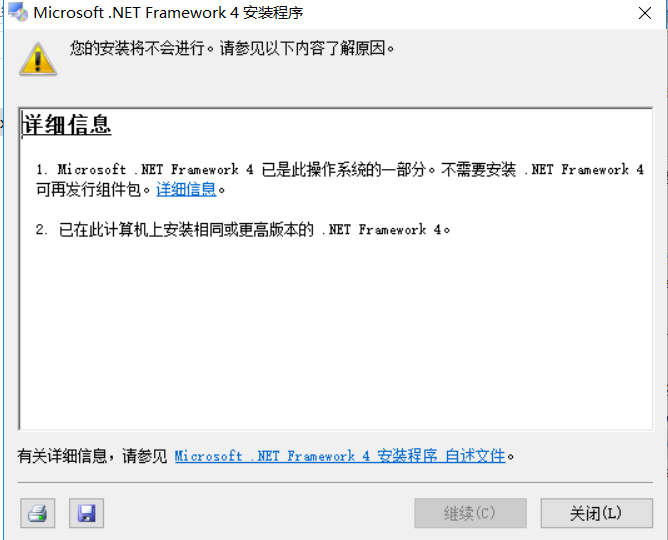Click the 关闭(L) button

[596, 513]
